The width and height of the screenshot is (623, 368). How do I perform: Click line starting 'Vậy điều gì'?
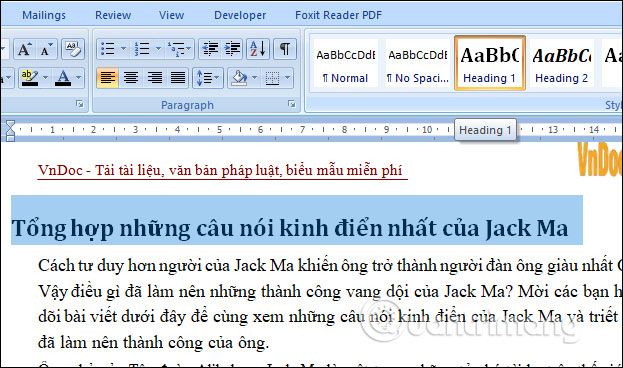[x=331, y=292]
